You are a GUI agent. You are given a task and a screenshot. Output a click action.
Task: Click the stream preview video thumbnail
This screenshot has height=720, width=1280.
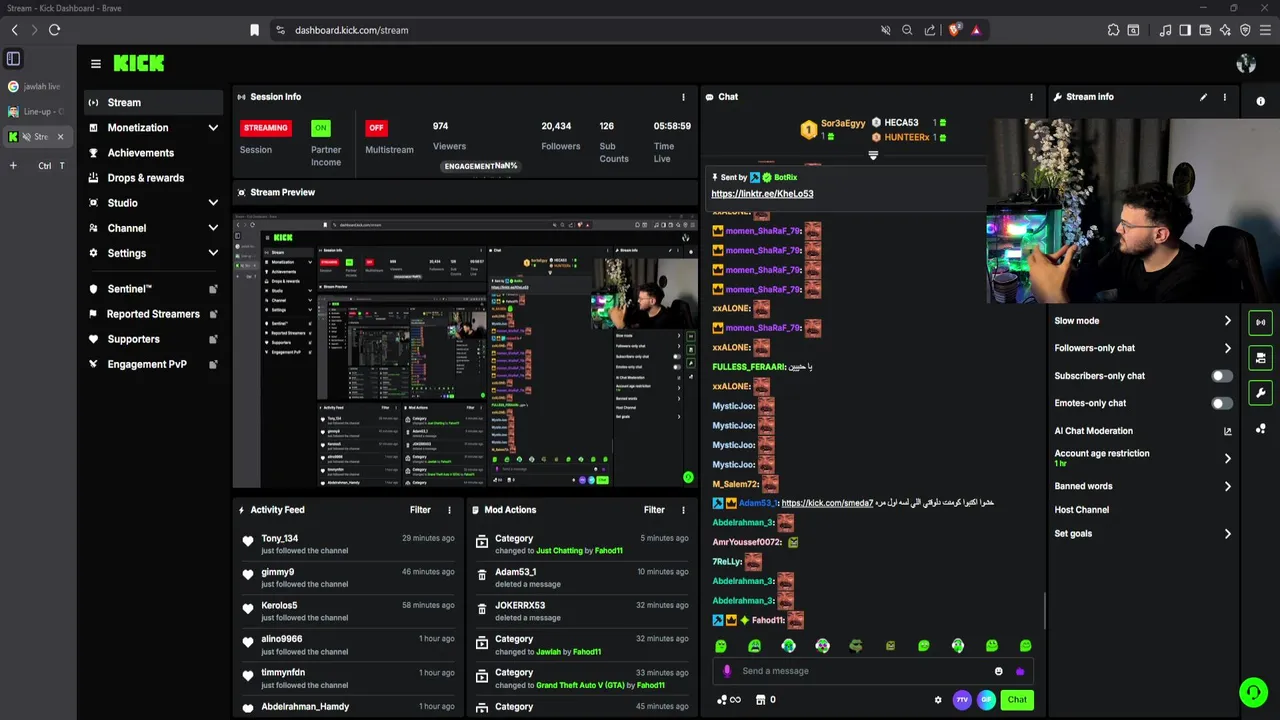coord(465,350)
